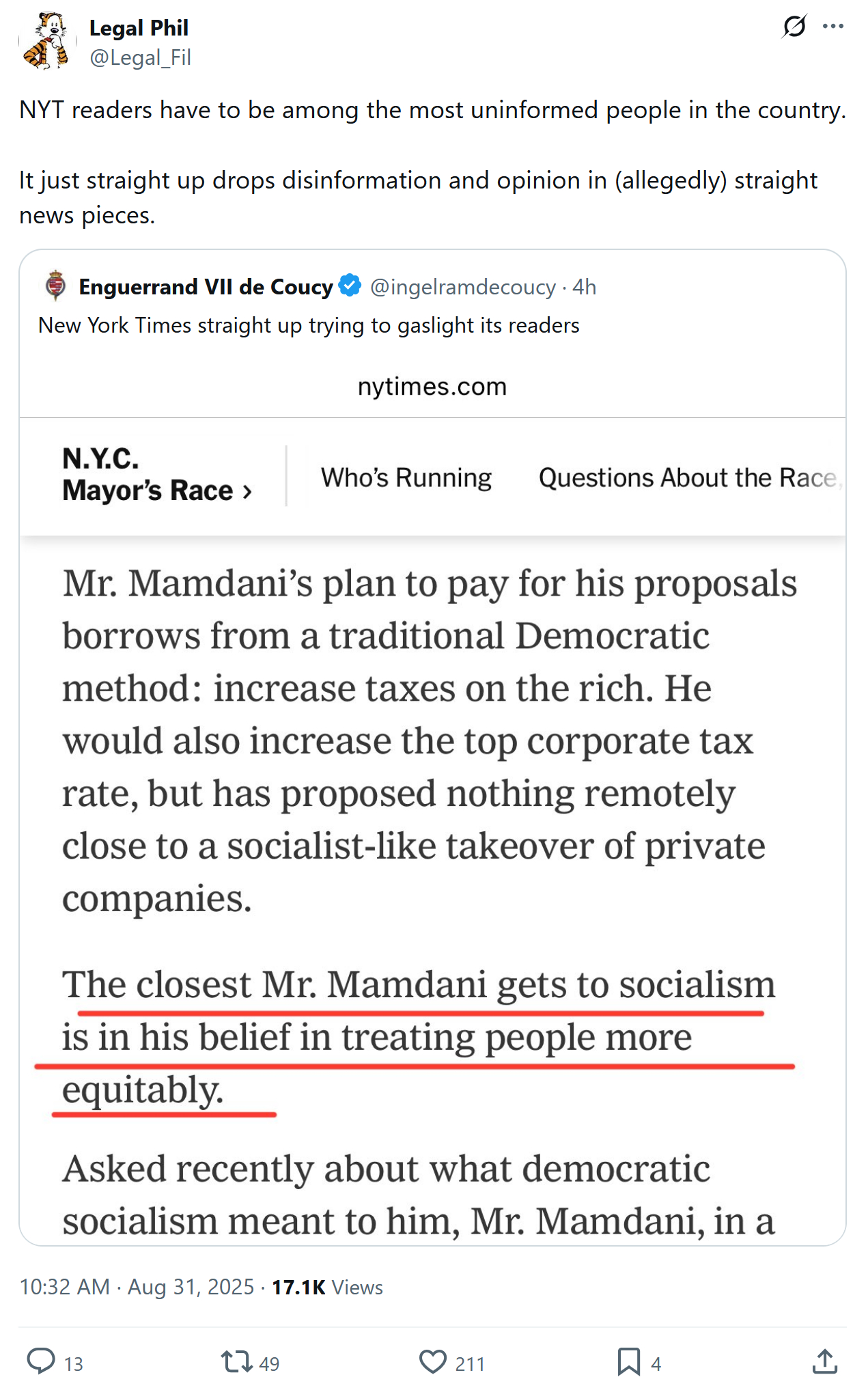Open the Legal Phil display name link
Image resolution: width=868 pixels, height=1390 pixels.
(139, 28)
